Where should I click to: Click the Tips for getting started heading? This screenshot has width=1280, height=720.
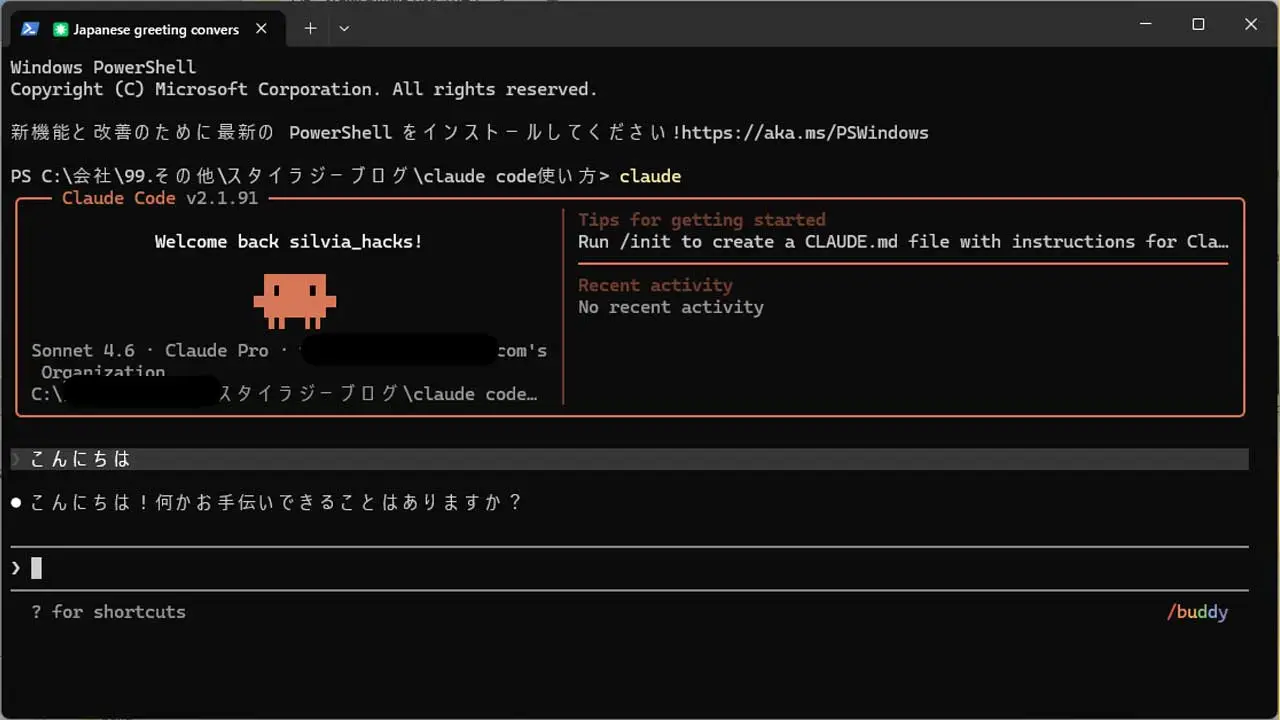coord(701,220)
